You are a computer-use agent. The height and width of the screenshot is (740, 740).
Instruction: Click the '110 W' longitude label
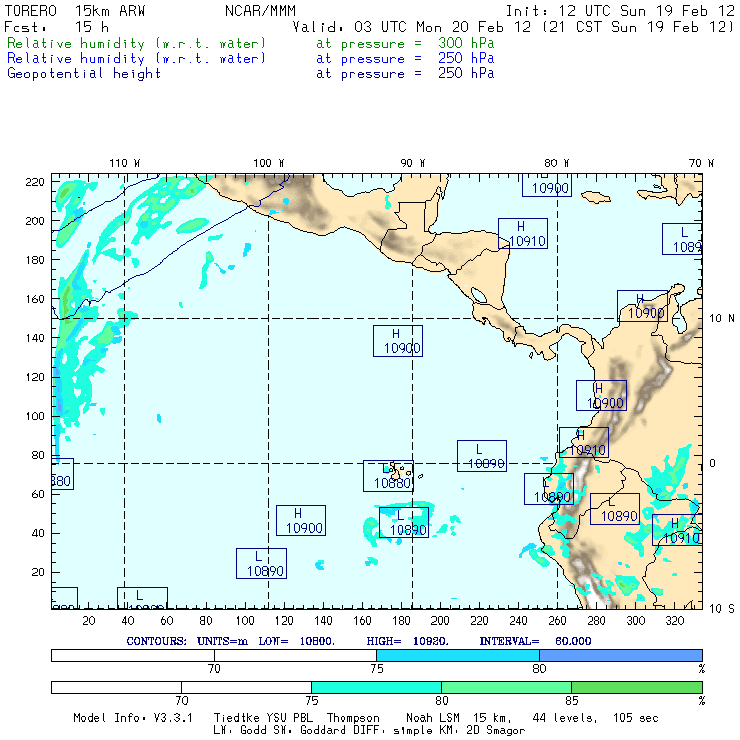coord(125,163)
